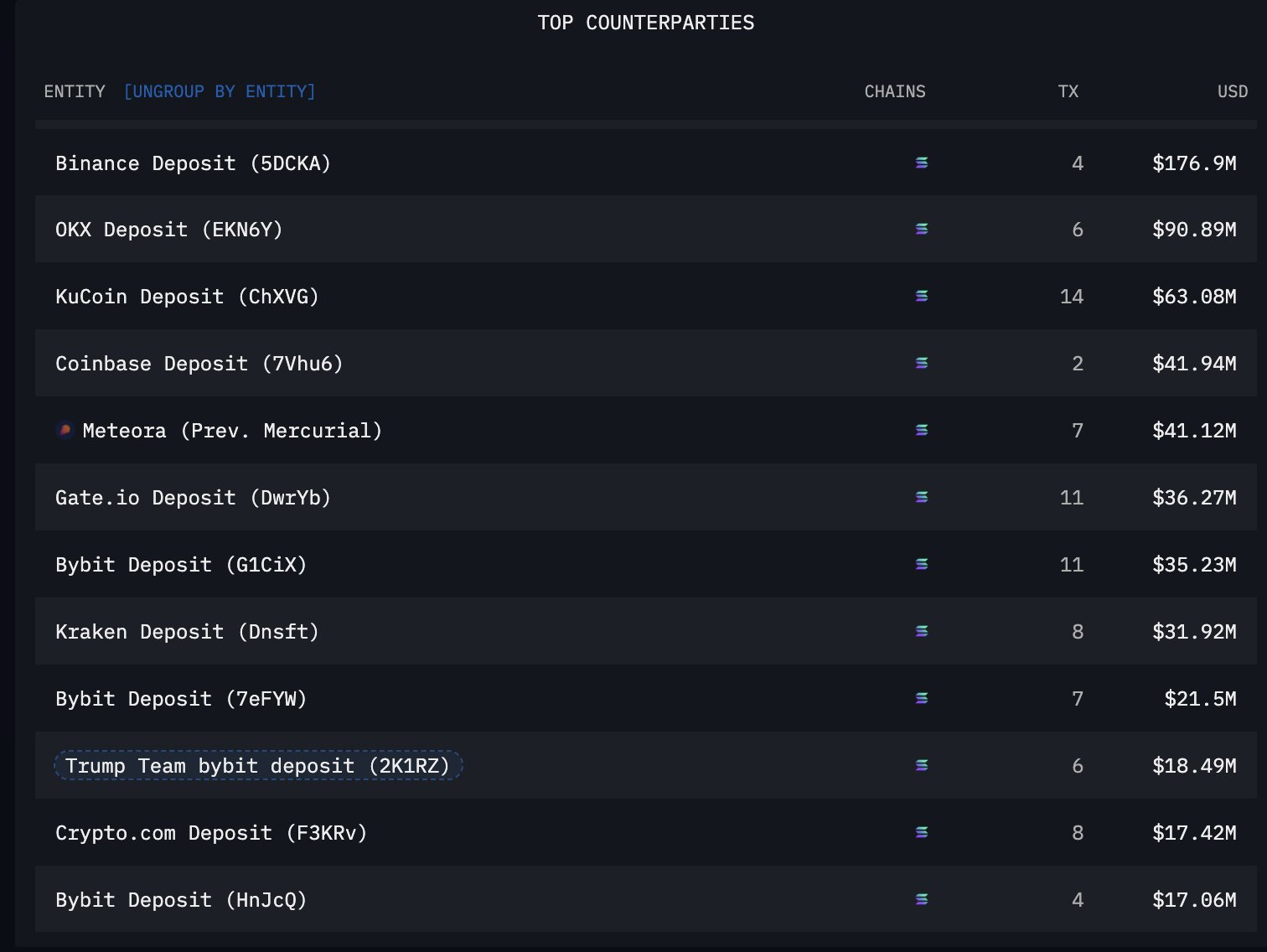Click Solana chain icon in Gate.io row
The width and height of the screenshot is (1267, 952).
[922, 497]
